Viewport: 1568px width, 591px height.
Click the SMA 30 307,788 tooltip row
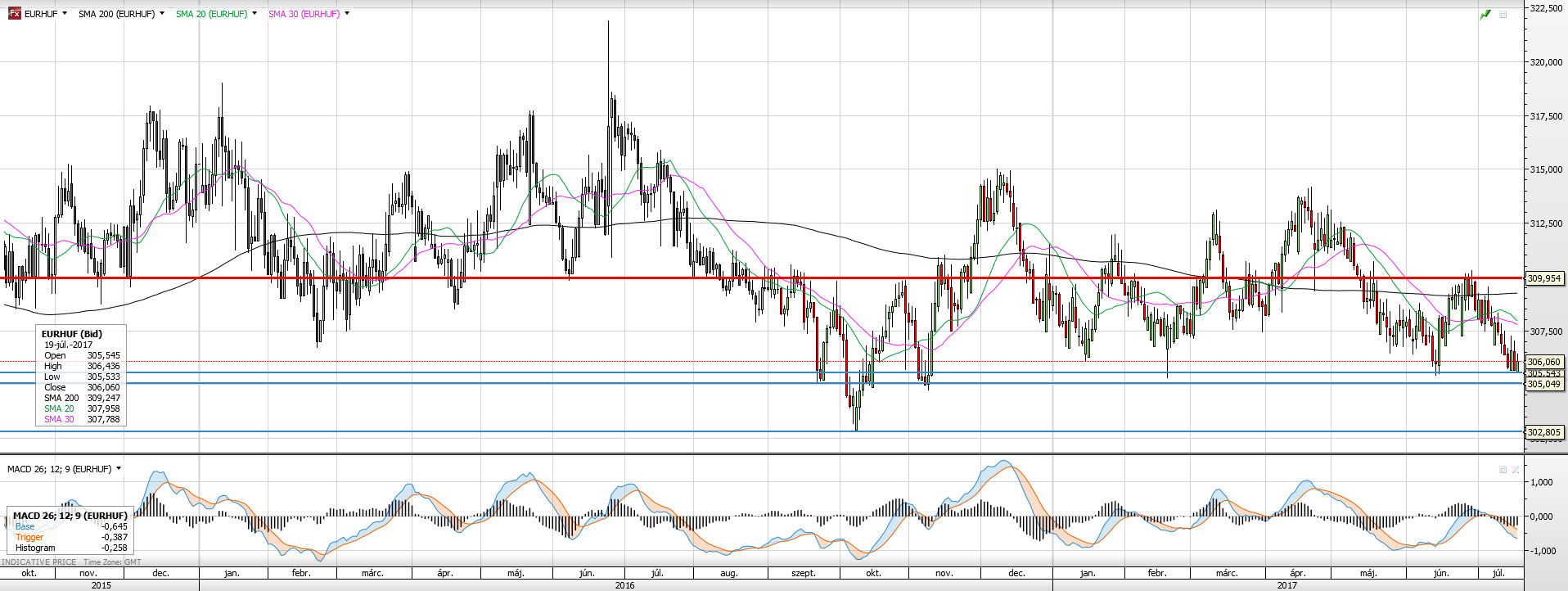82,419
